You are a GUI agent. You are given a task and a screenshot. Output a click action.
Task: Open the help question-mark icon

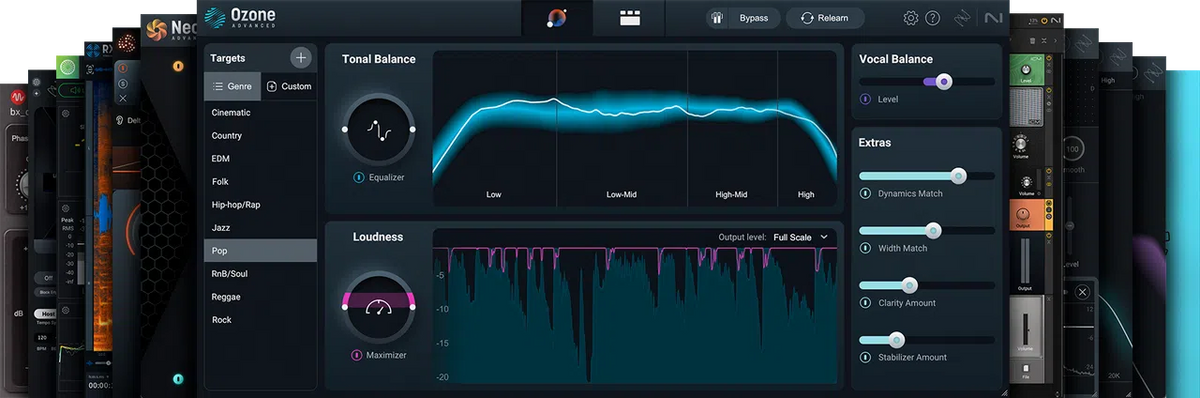(x=933, y=18)
